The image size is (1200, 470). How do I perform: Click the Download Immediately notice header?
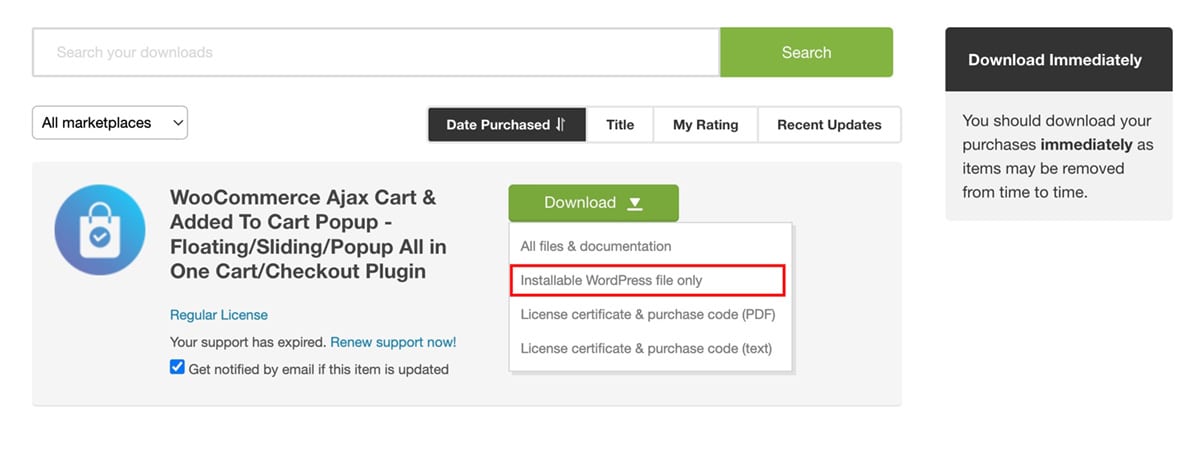click(1058, 60)
